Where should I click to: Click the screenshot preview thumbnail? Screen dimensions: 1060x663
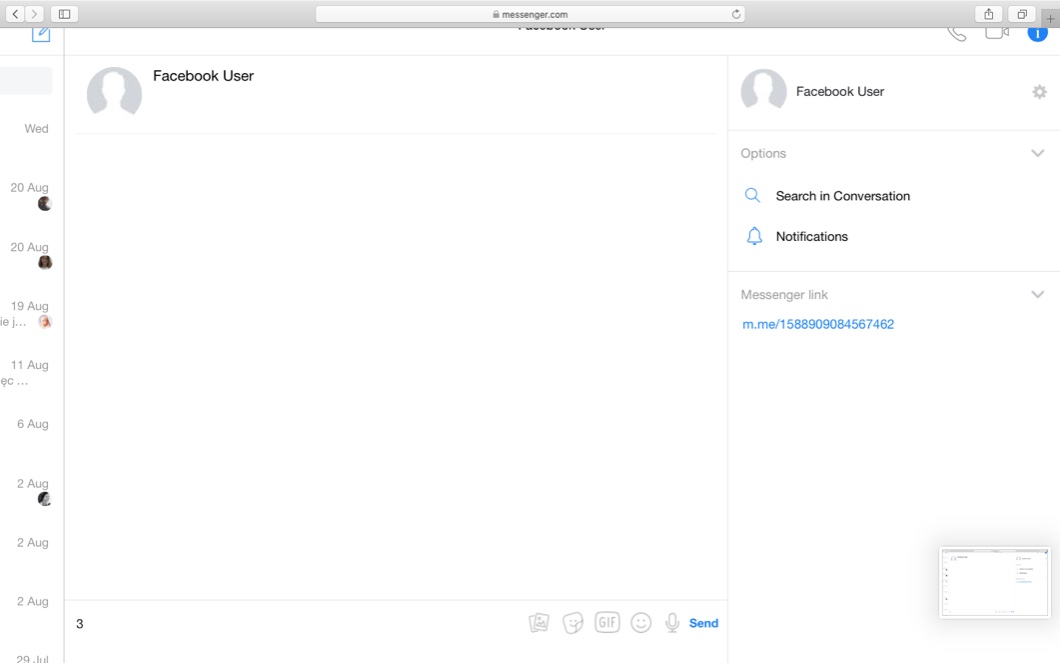(x=994, y=582)
